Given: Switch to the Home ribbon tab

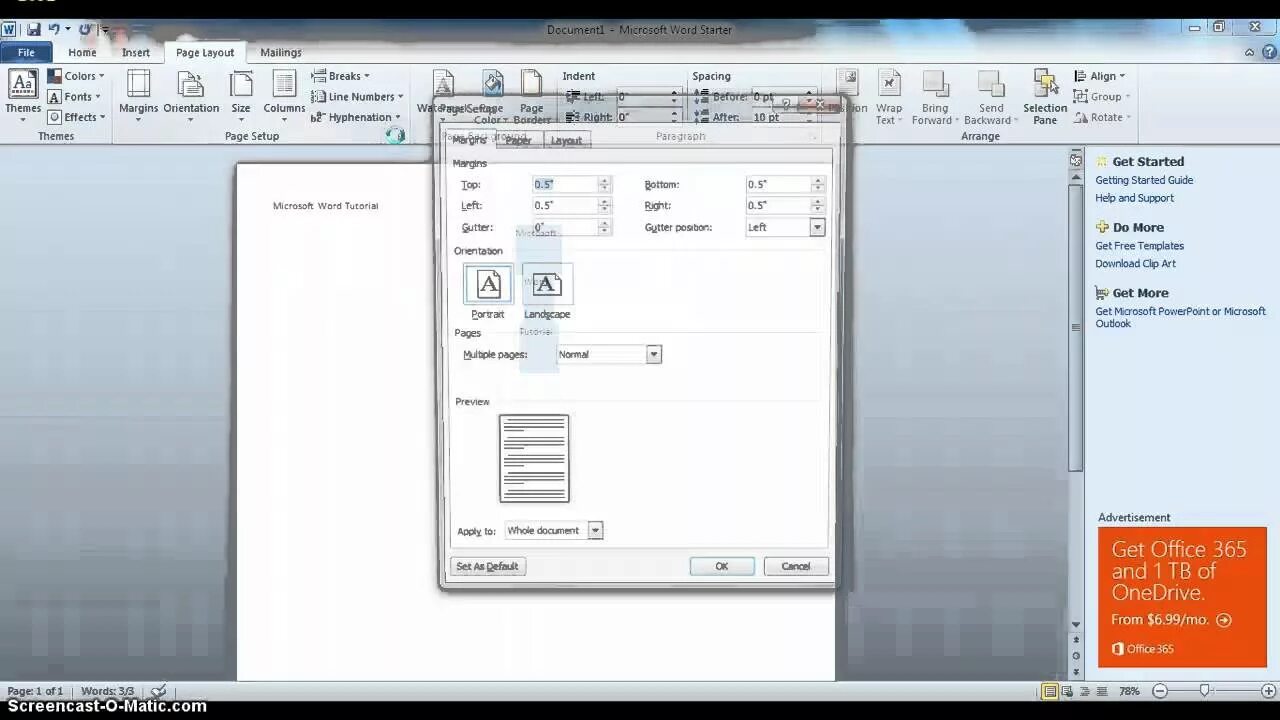Looking at the screenshot, I should pyautogui.click(x=82, y=53).
